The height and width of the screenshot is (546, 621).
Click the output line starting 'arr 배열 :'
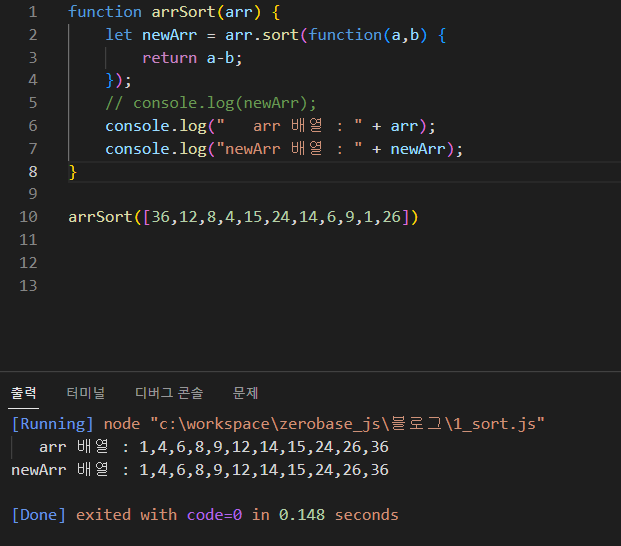click(214, 447)
